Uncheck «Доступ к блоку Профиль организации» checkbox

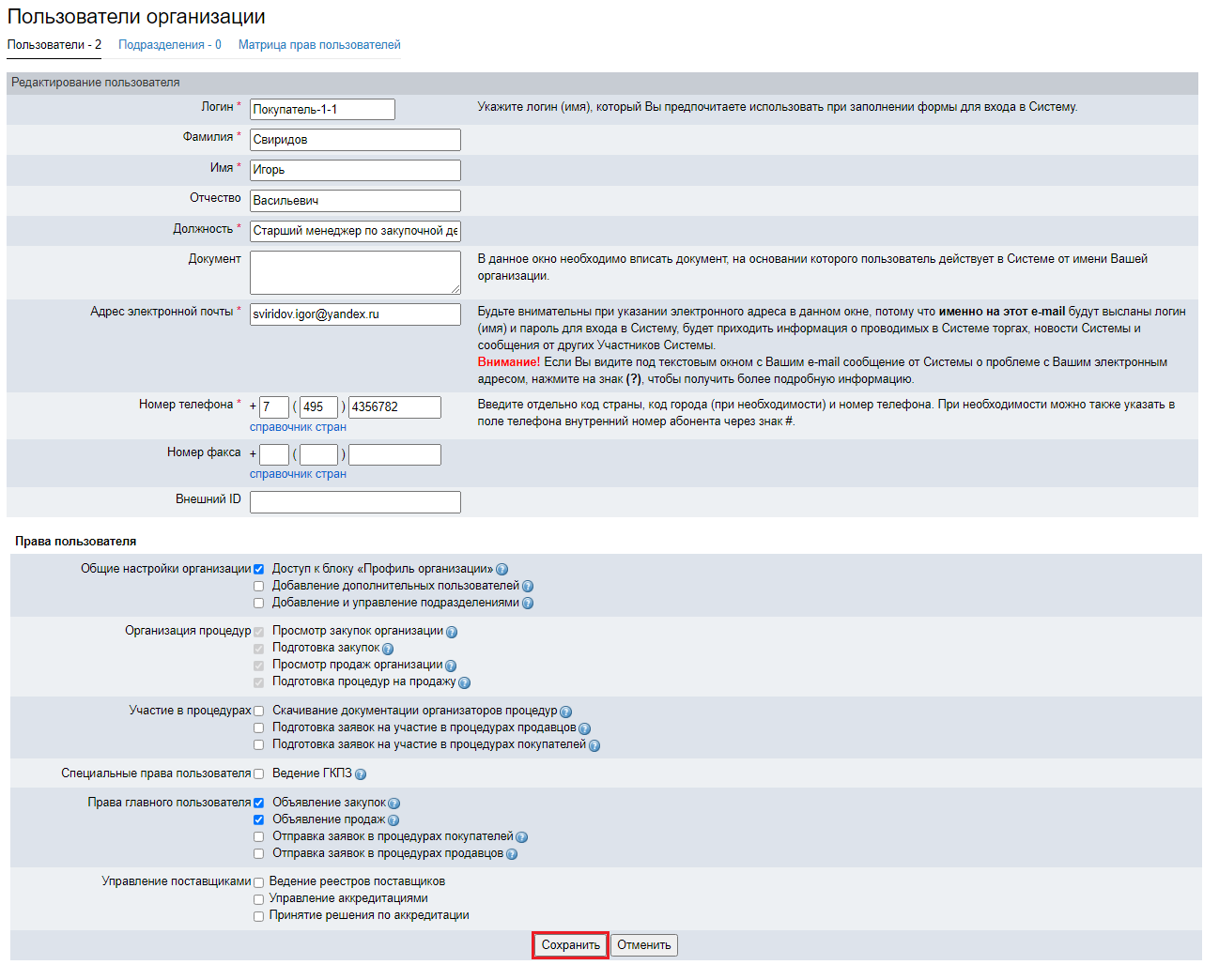click(259, 569)
